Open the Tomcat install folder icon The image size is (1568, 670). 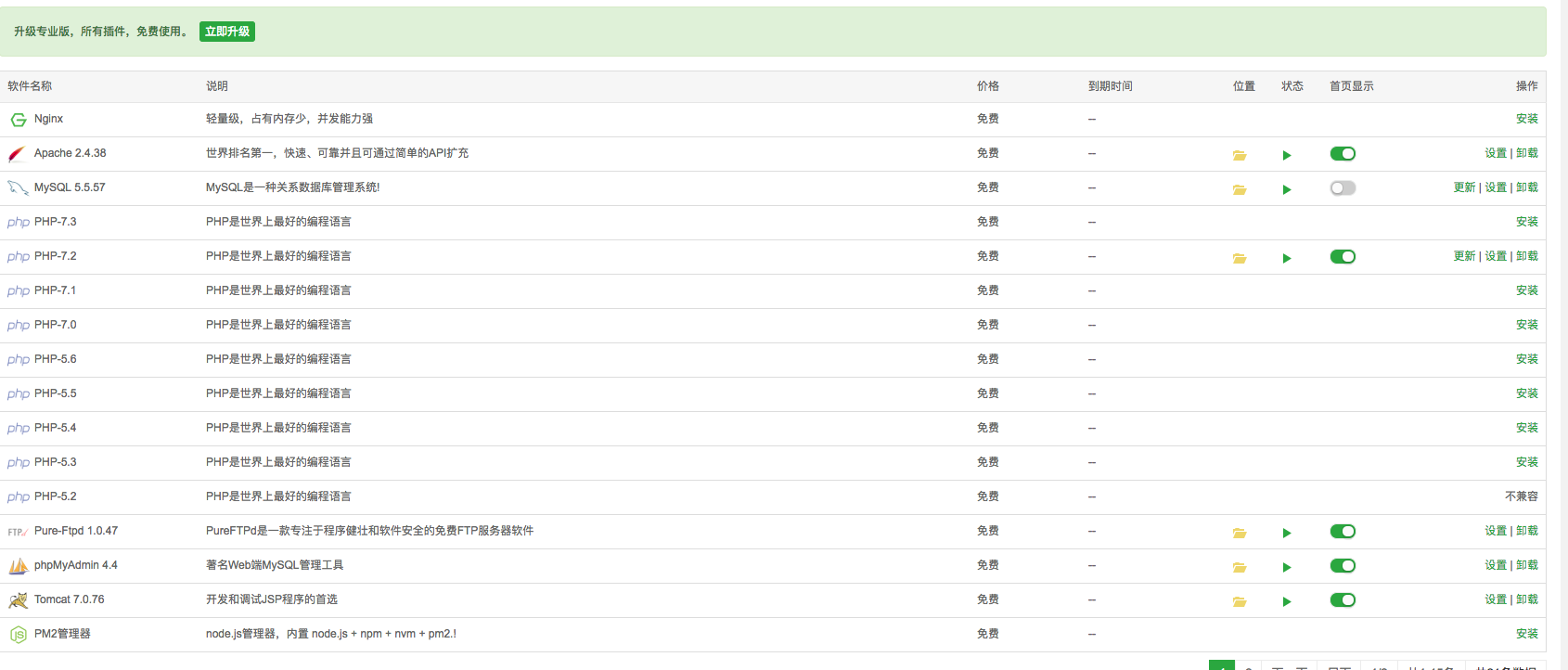point(1240,601)
